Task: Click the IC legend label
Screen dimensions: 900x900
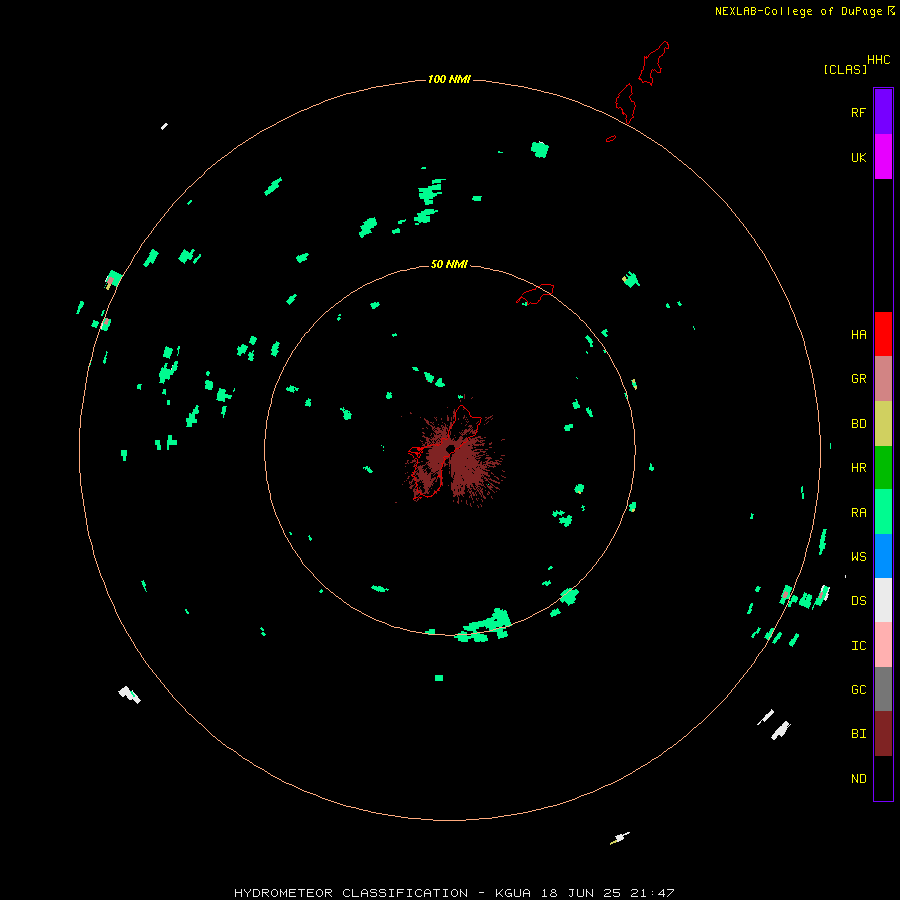Action: click(x=858, y=646)
